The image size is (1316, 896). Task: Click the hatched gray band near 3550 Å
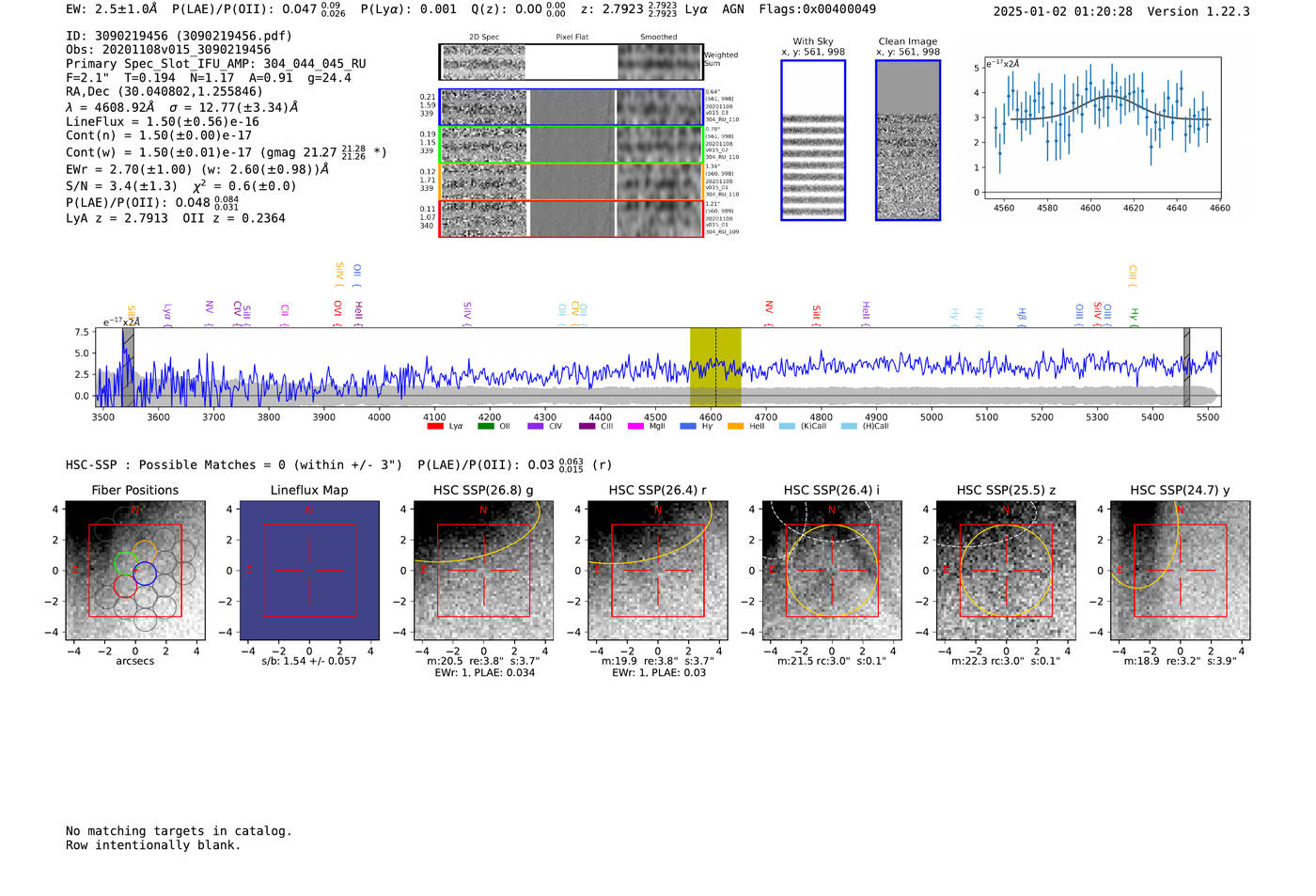coord(128,367)
